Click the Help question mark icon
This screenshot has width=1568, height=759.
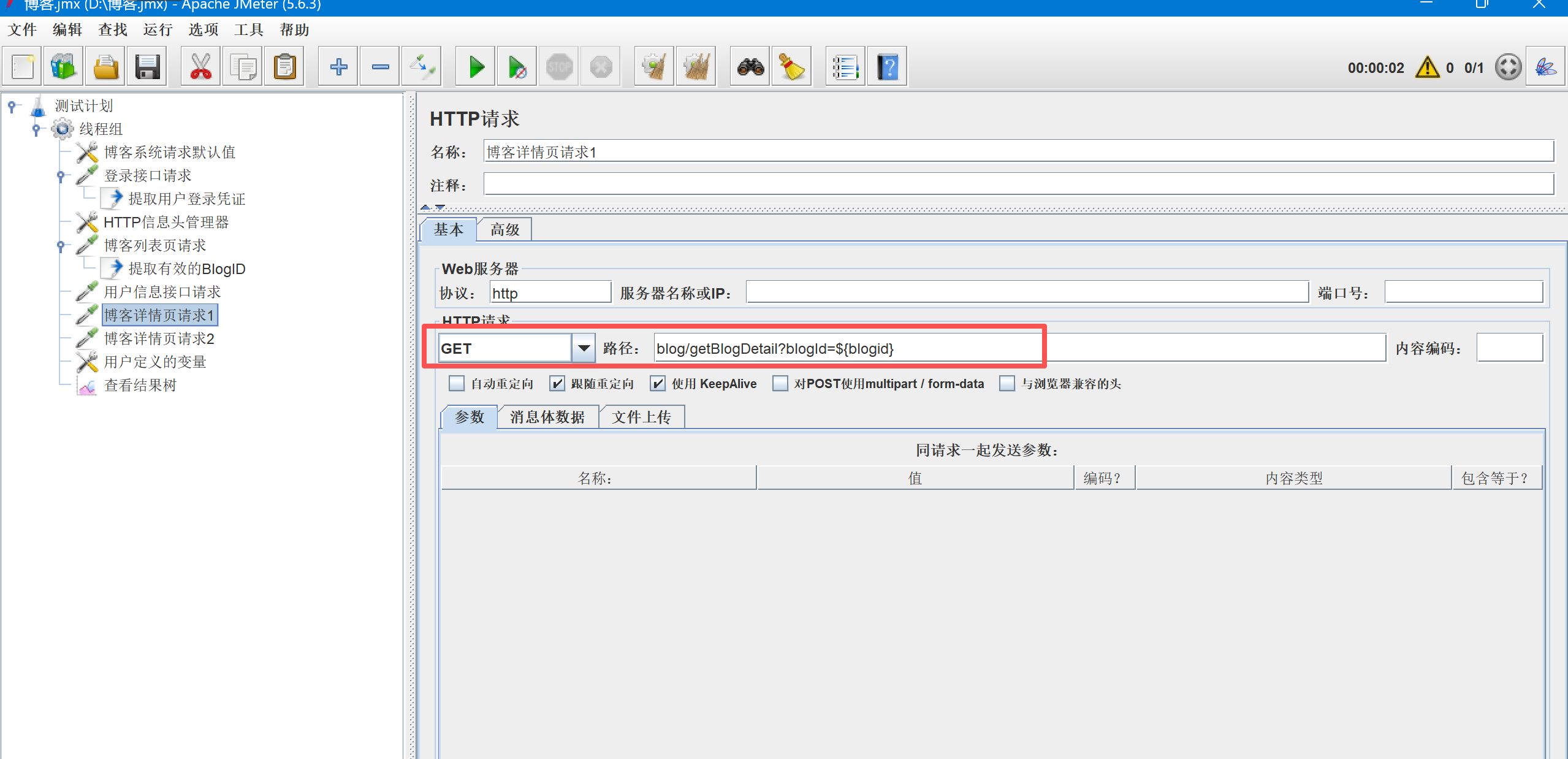click(887, 67)
